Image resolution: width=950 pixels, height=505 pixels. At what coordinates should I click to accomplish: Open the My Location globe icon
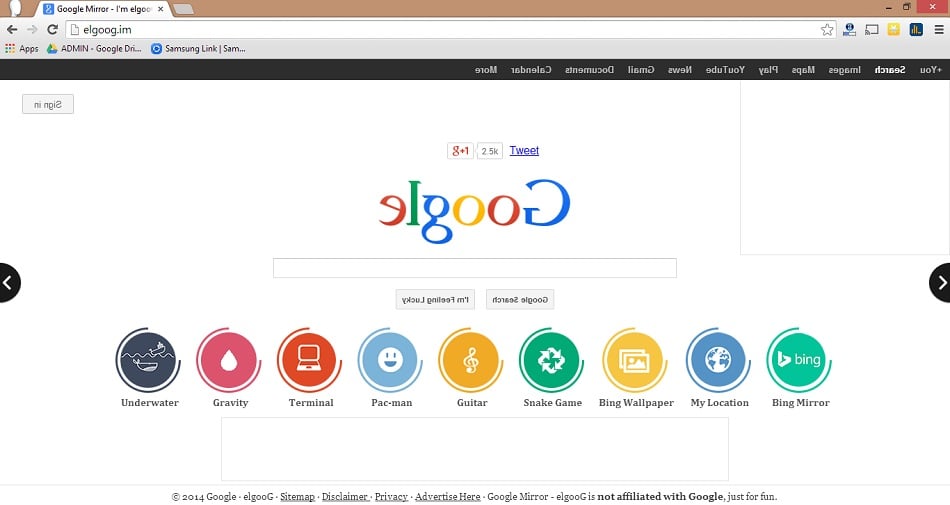pos(718,360)
